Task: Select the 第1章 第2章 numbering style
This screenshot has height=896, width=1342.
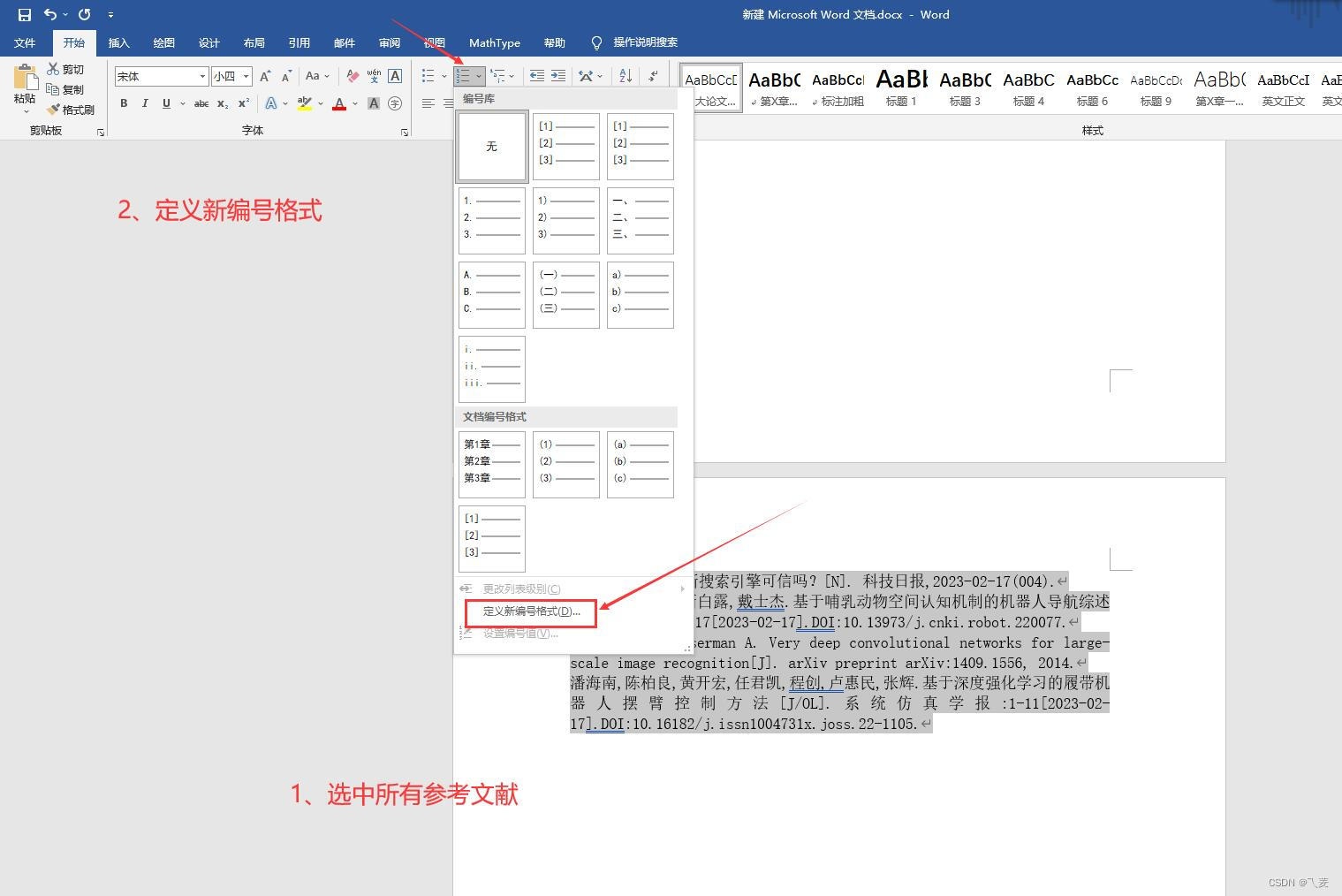Action: 491,462
